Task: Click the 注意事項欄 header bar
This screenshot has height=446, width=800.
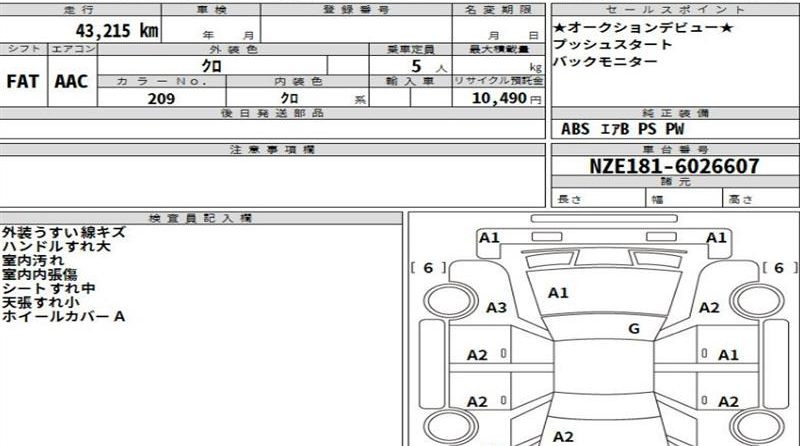Action: click(272, 150)
